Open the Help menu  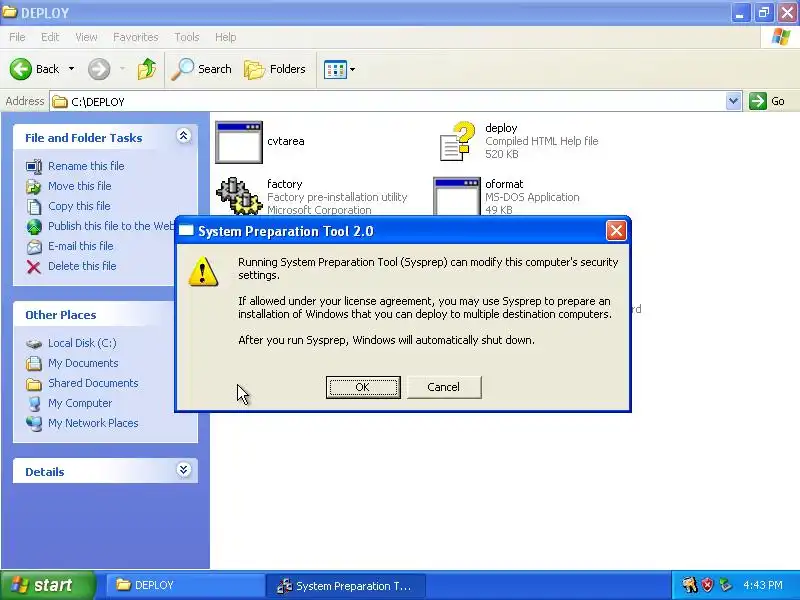[226, 37]
